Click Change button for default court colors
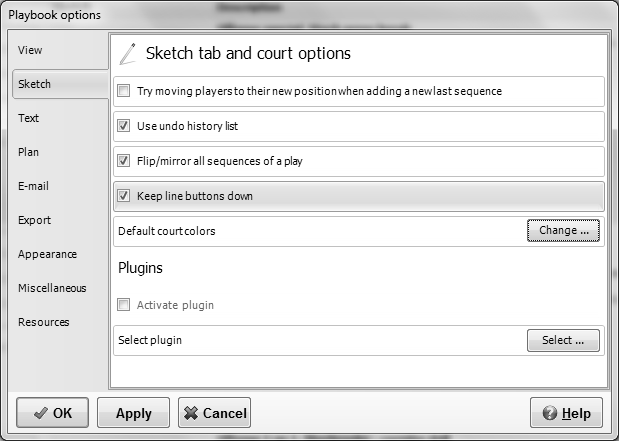Image resolution: width=619 pixels, height=441 pixels. 563,230
